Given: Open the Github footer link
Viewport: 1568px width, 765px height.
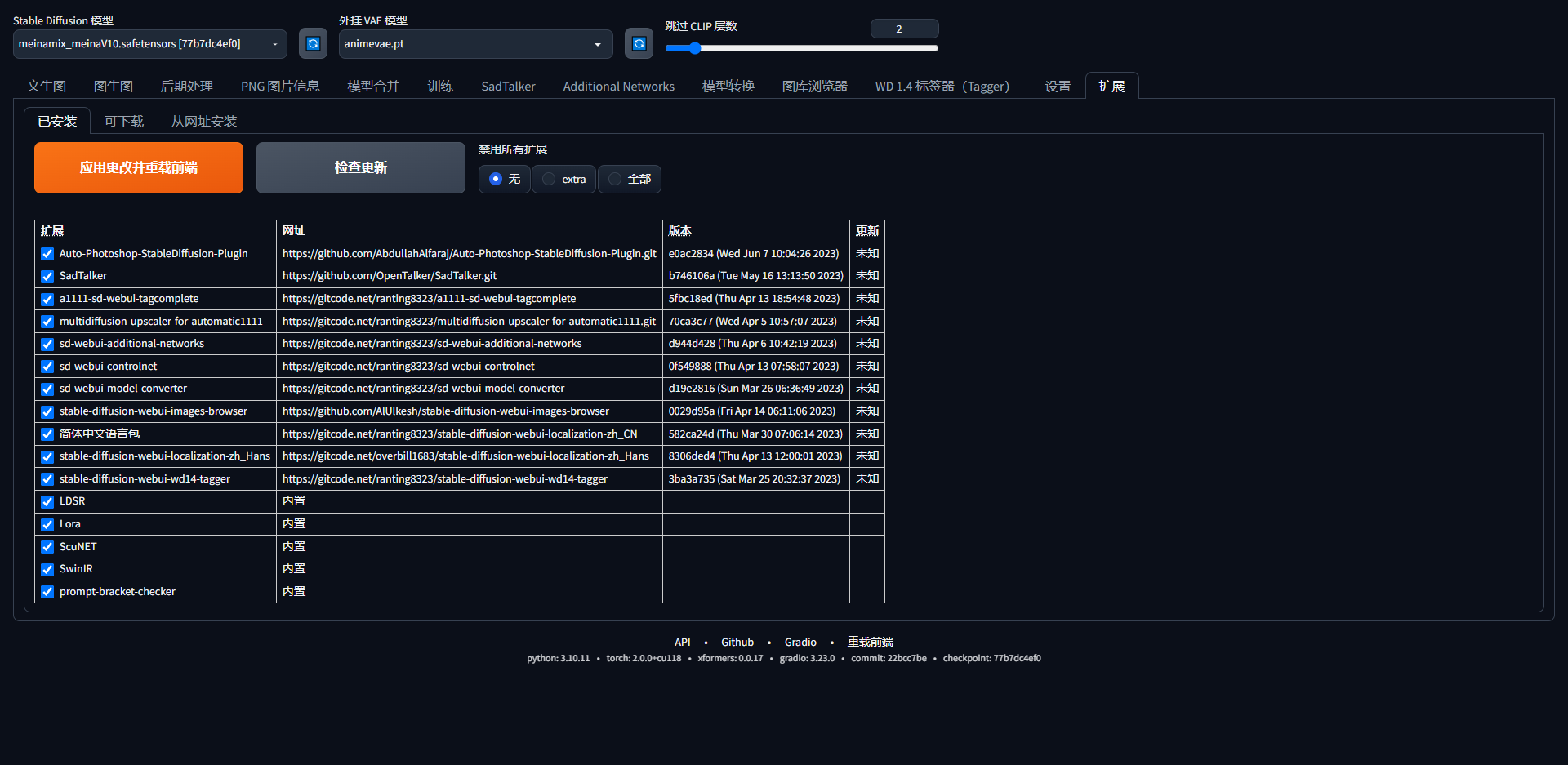Looking at the screenshot, I should 737,643.
